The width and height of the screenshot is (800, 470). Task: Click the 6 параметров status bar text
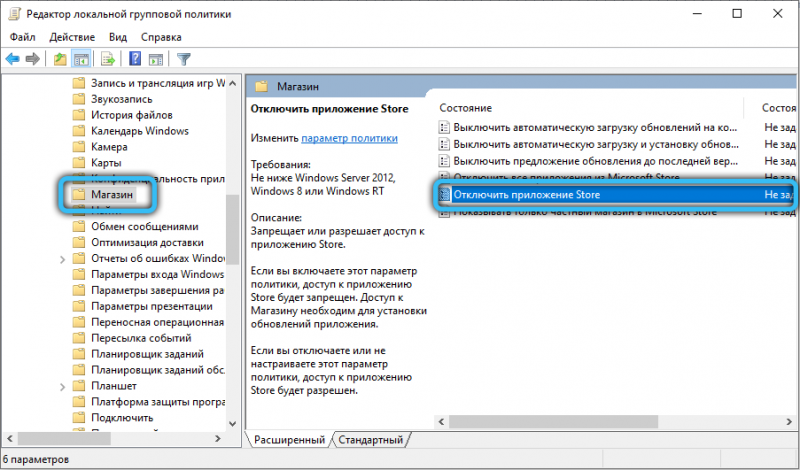(x=36, y=459)
